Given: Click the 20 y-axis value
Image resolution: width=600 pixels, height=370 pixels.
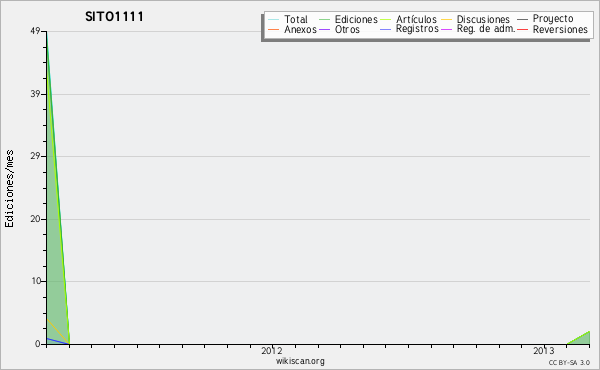Looking at the screenshot, I should coord(35,219).
